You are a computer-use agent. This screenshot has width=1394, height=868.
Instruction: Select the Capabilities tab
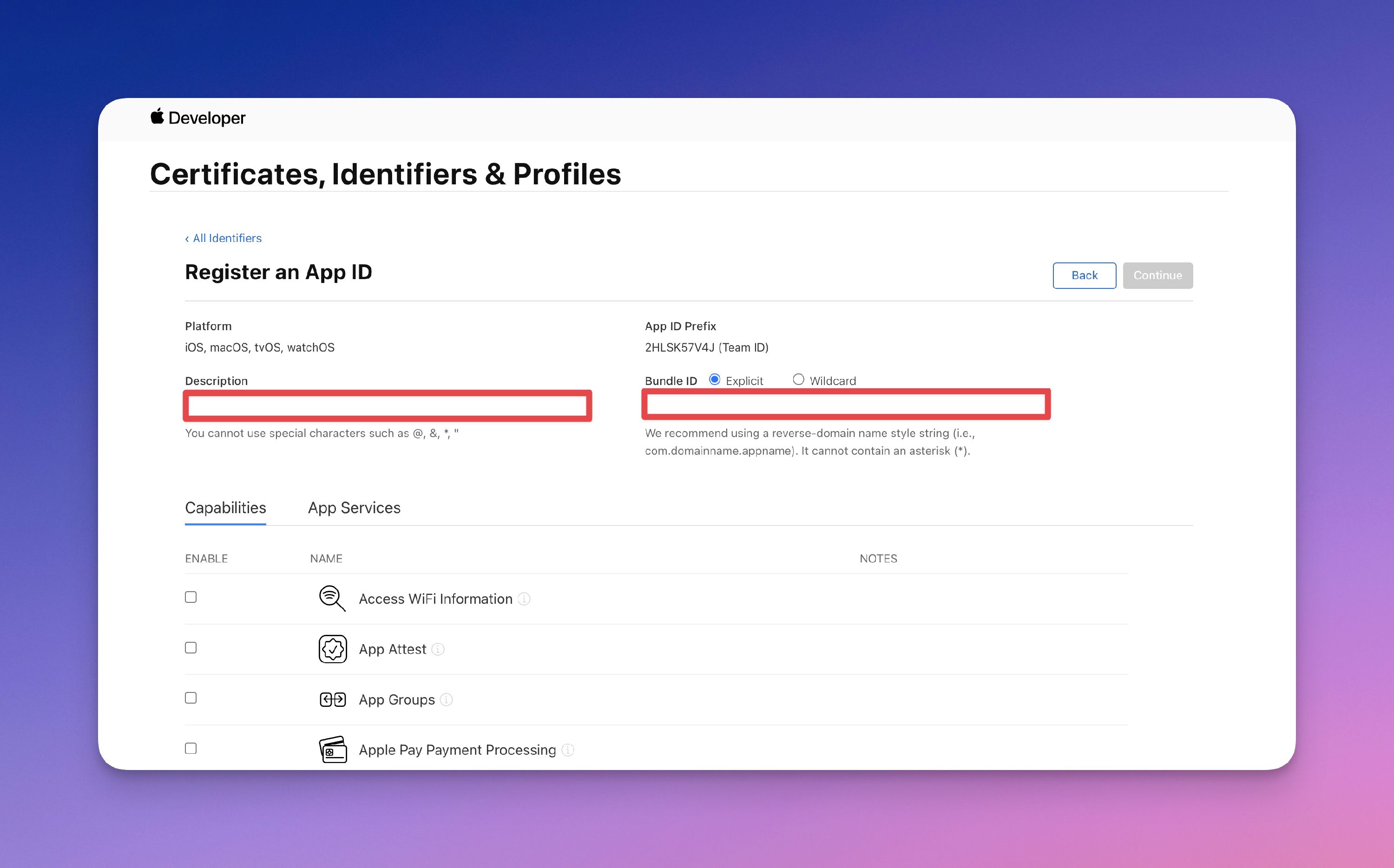tap(225, 508)
